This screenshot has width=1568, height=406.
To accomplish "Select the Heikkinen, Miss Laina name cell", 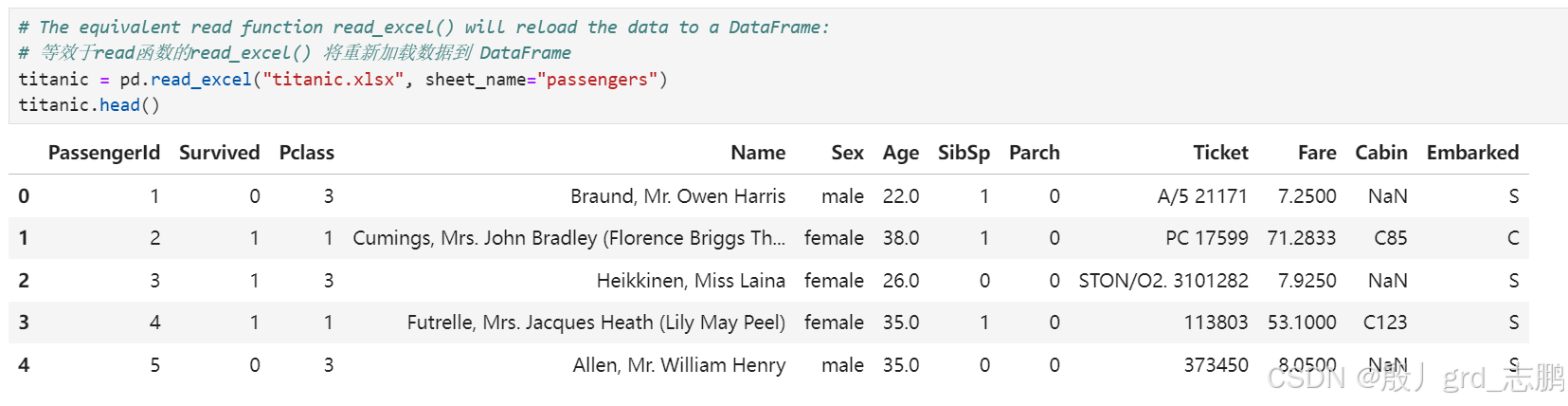I will click(x=690, y=281).
